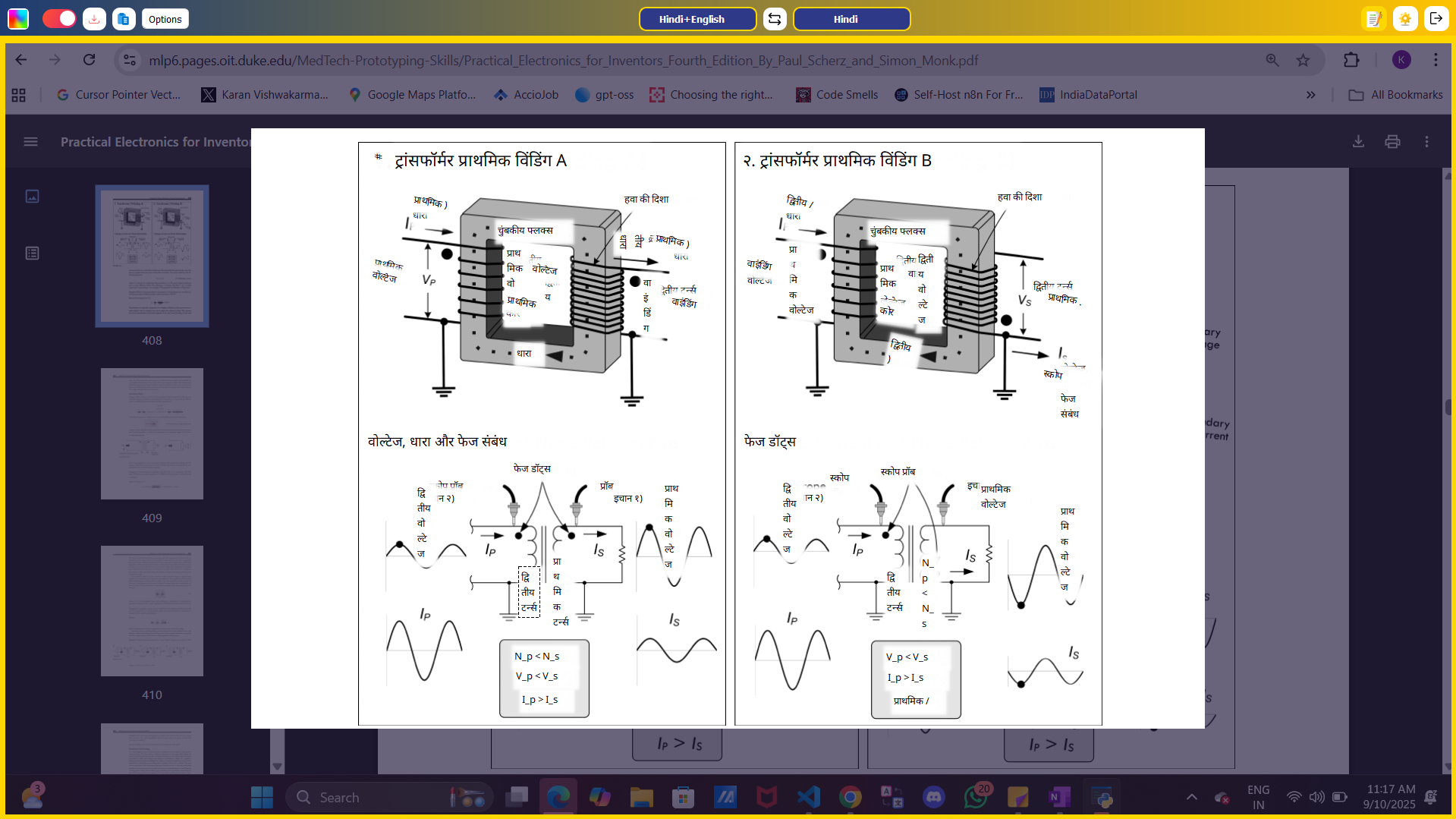Go back in the browser
Image resolution: width=1456 pixels, height=819 pixels.
click(21, 60)
